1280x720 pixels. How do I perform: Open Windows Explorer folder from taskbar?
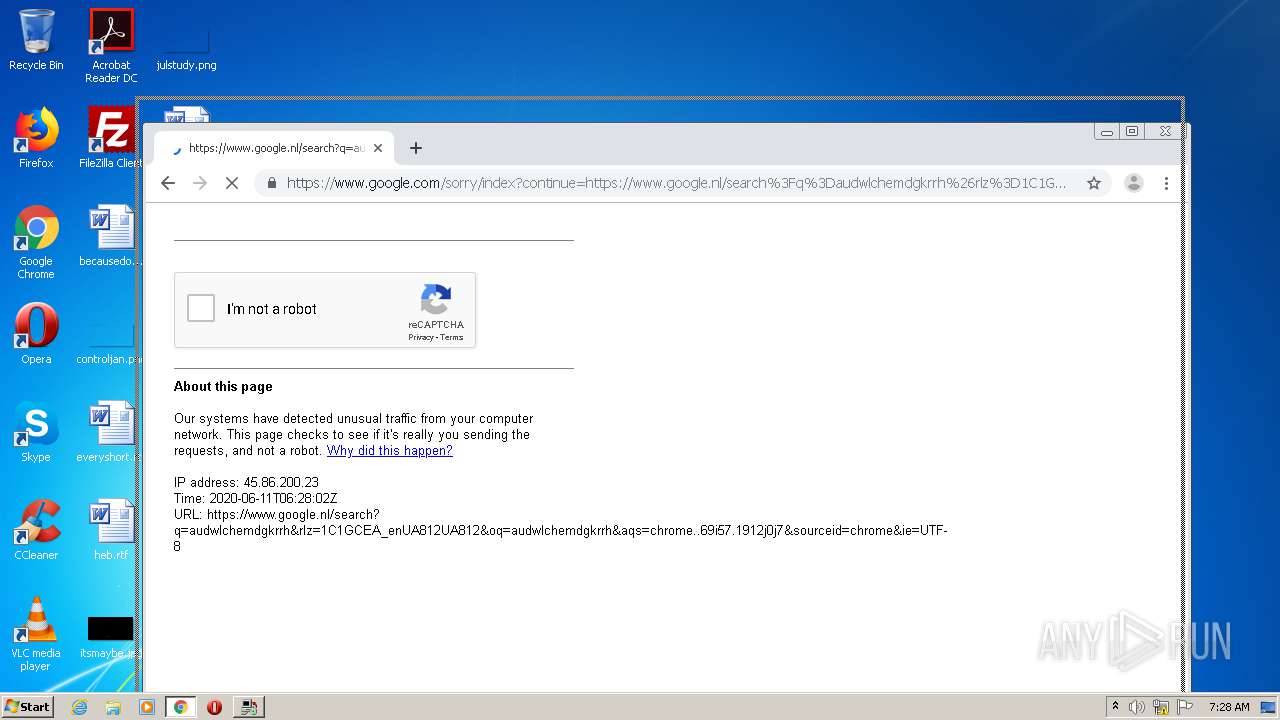point(113,707)
